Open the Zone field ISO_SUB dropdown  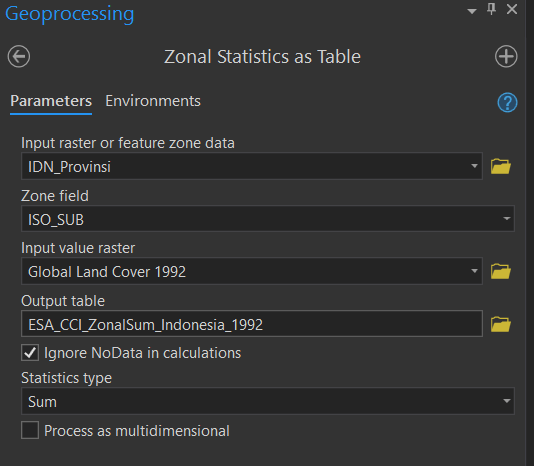point(507,219)
